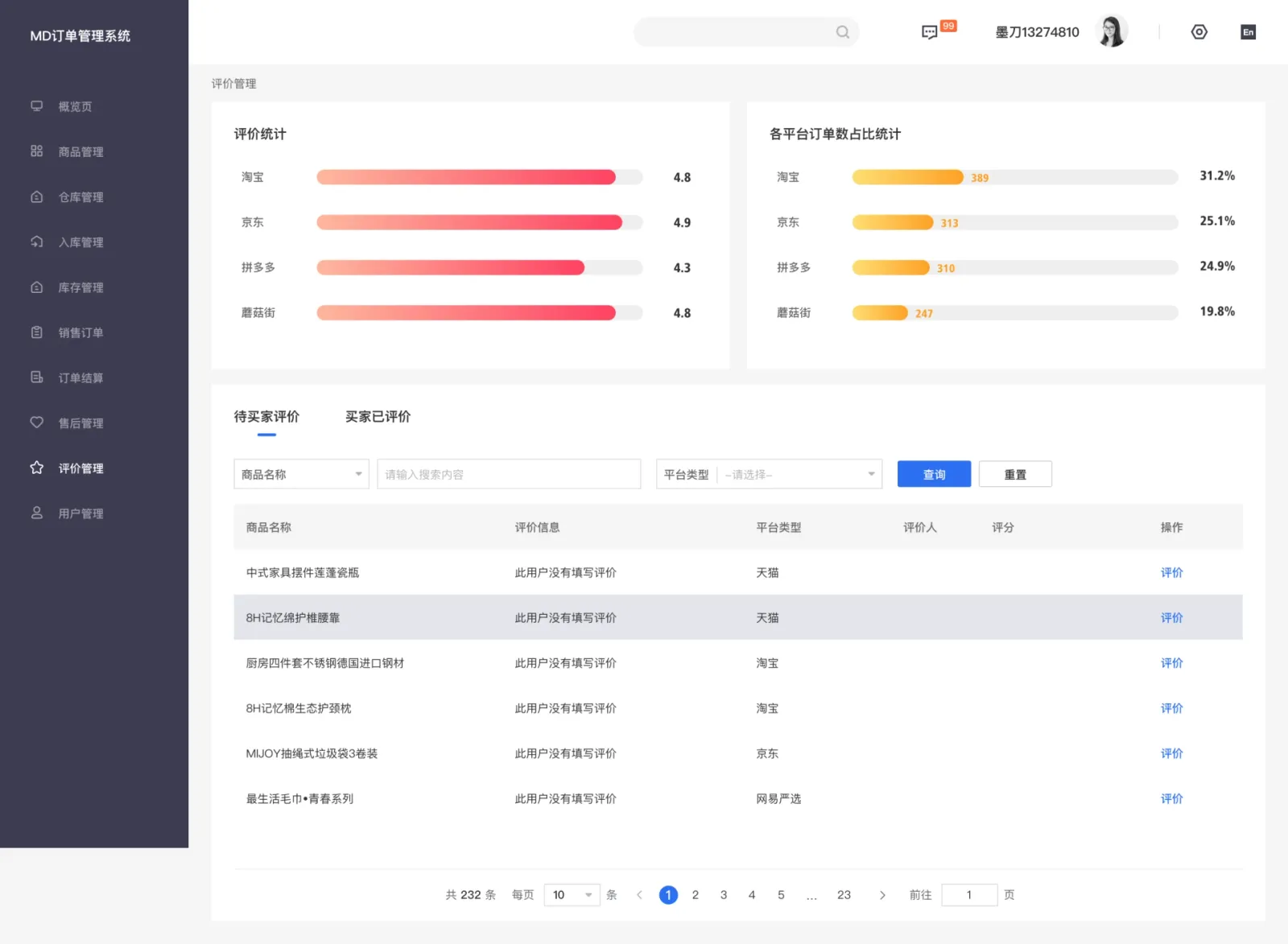1288x944 pixels.
Task: Click the 淘宝 rating progress bar
Action: (x=480, y=177)
